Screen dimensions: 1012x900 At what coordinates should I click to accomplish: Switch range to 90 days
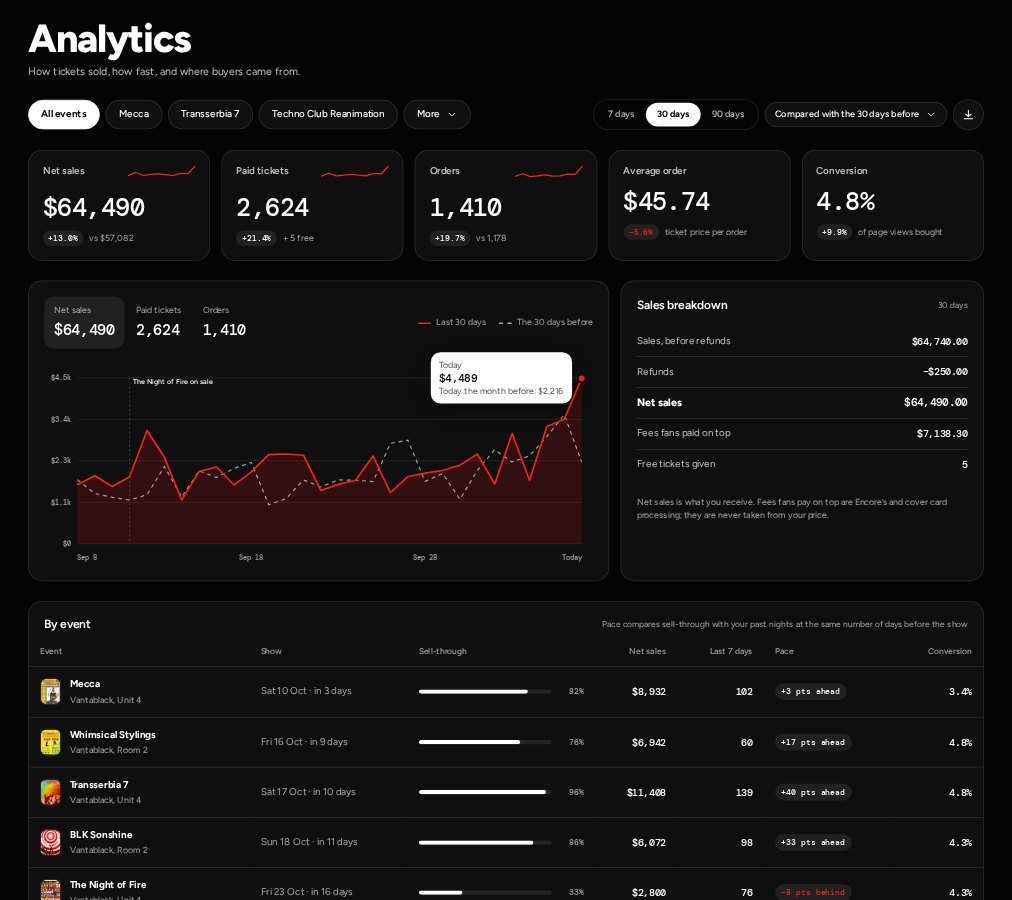coord(727,114)
